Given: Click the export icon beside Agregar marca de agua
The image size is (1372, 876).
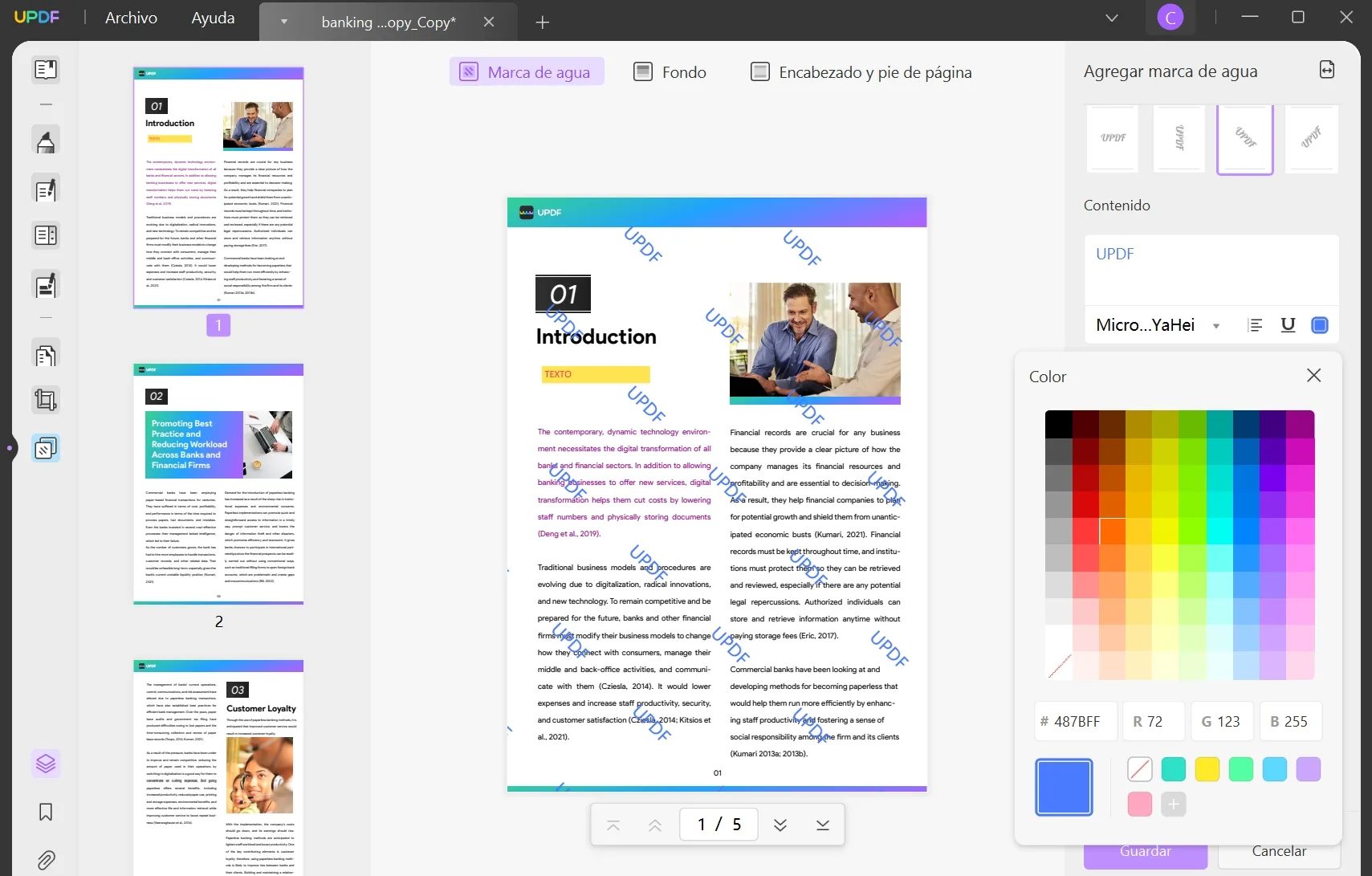Looking at the screenshot, I should tap(1327, 71).
